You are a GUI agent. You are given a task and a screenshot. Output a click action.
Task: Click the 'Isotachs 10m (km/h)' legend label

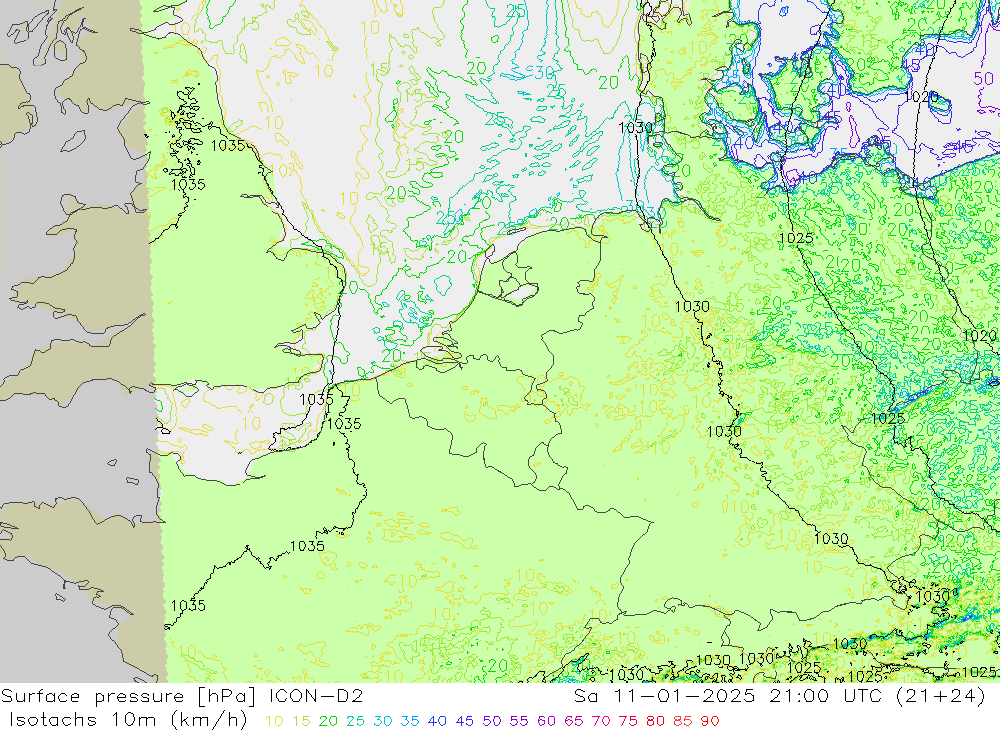pyautogui.click(x=128, y=720)
